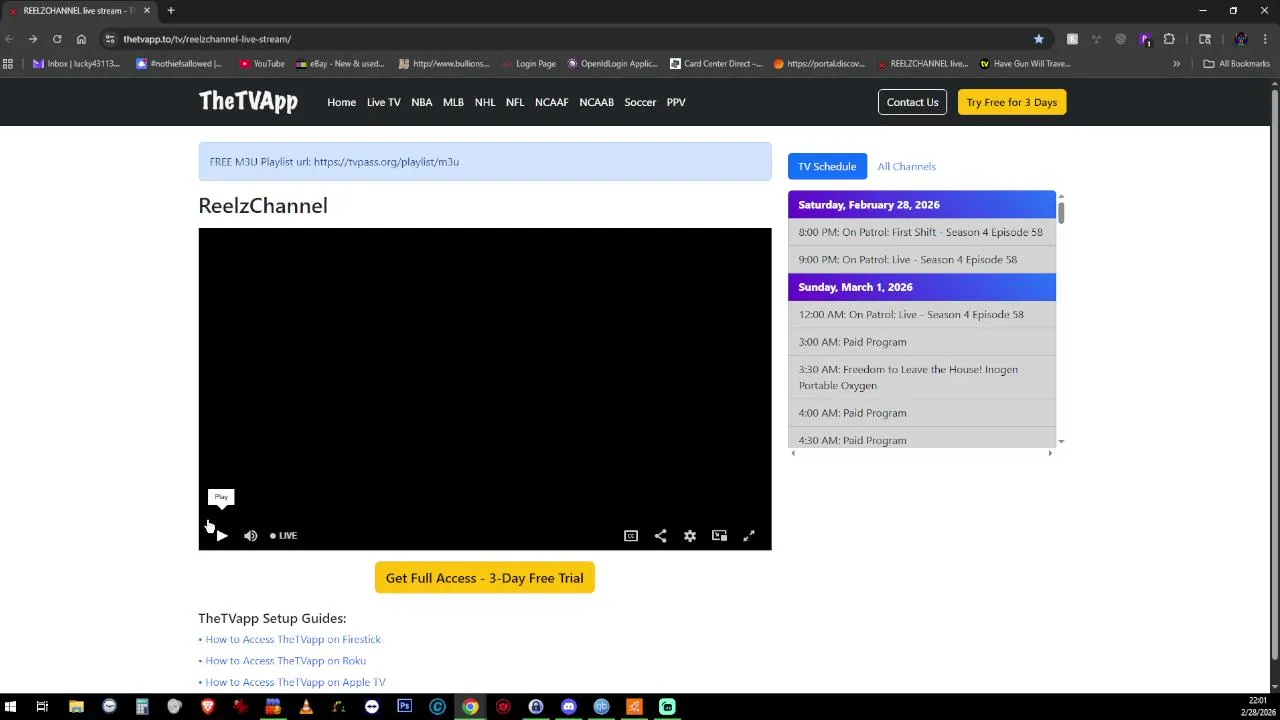The image size is (1280, 720).
Task: Click the 12:00 AM On Patrol: Live entry
Action: 922,314
